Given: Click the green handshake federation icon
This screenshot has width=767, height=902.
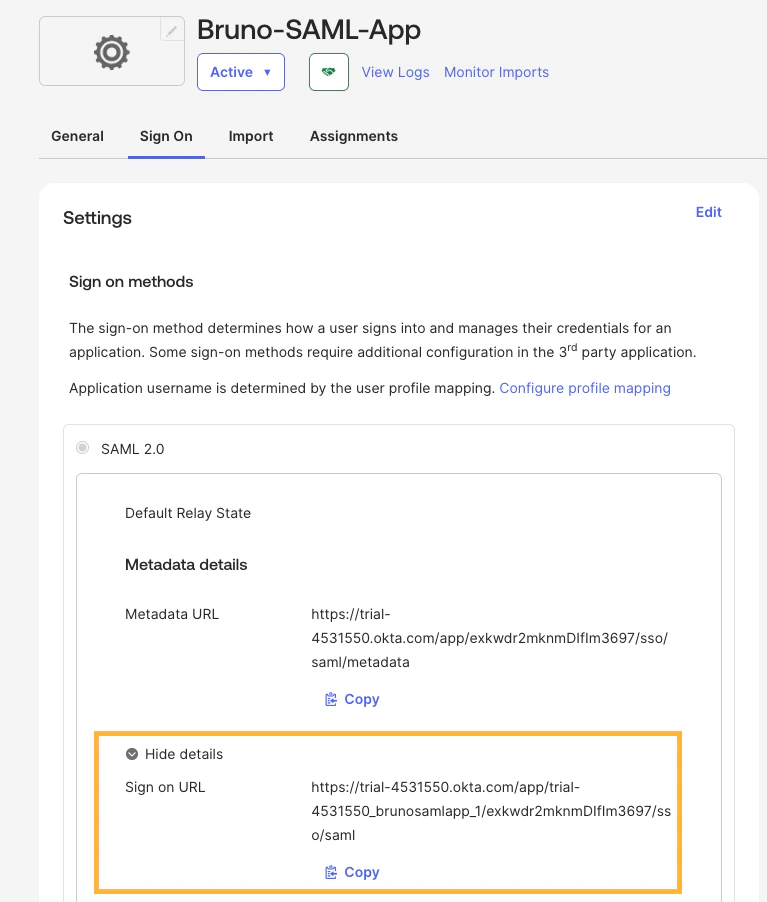Looking at the screenshot, I should (x=328, y=71).
